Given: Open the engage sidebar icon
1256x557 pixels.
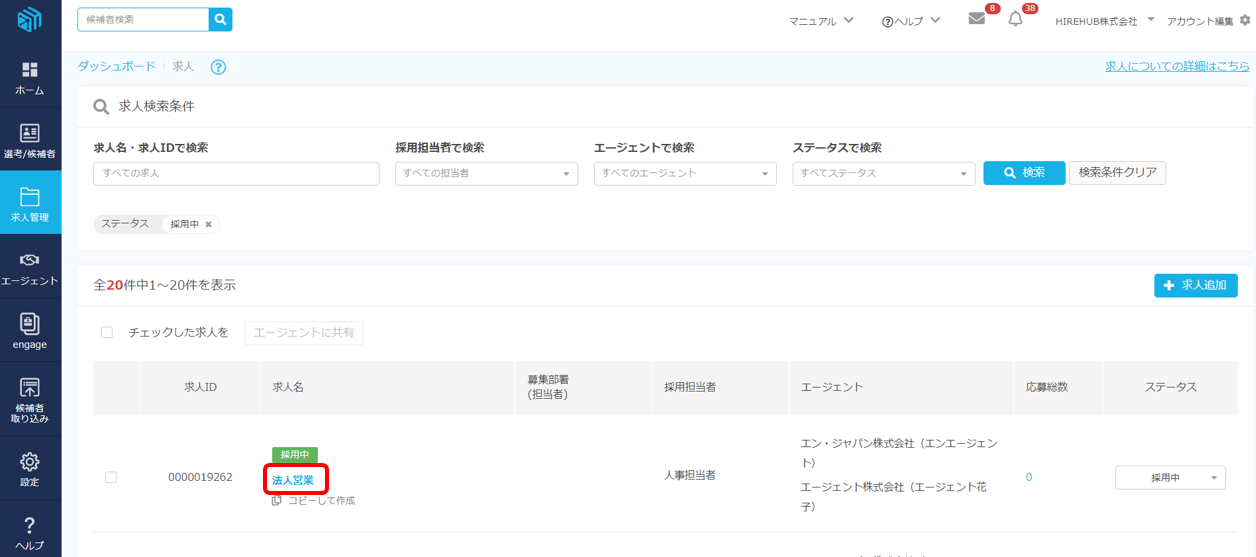Looking at the screenshot, I should tap(30, 331).
